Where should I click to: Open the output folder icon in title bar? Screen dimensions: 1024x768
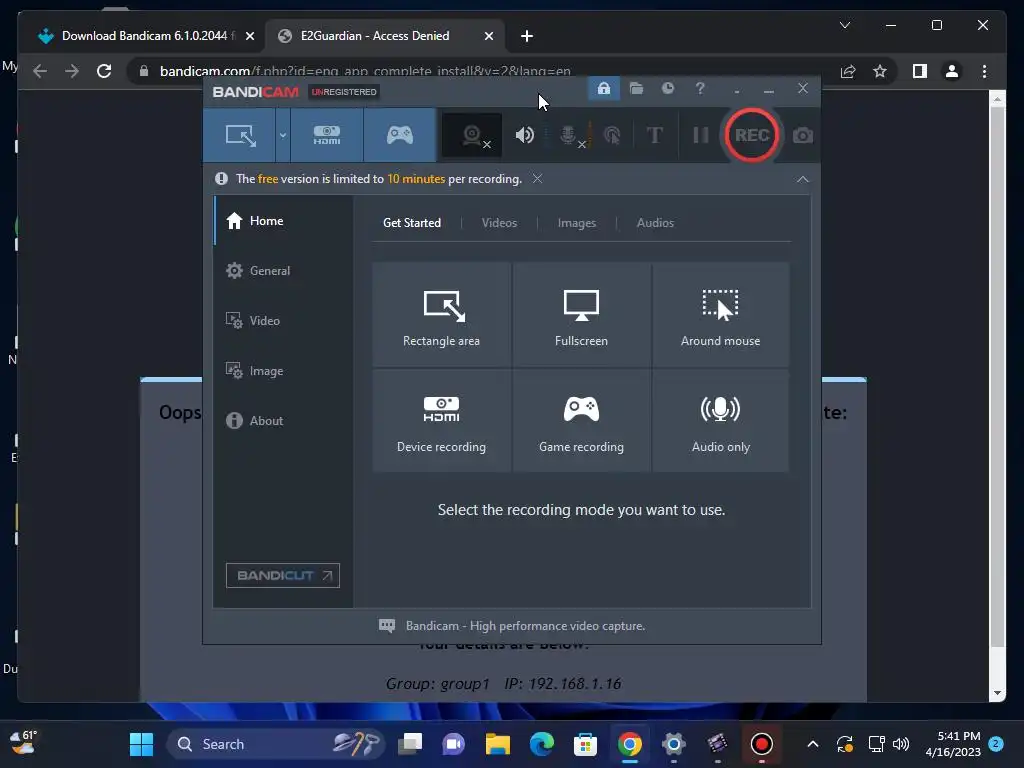pos(636,88)
